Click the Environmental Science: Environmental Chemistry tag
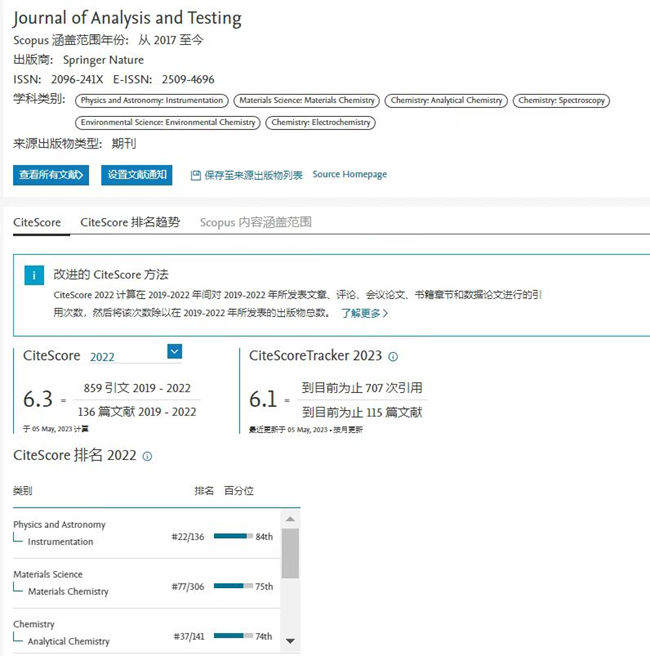Image resolution: width=650 pixels, height=656 pixels. 169,123
